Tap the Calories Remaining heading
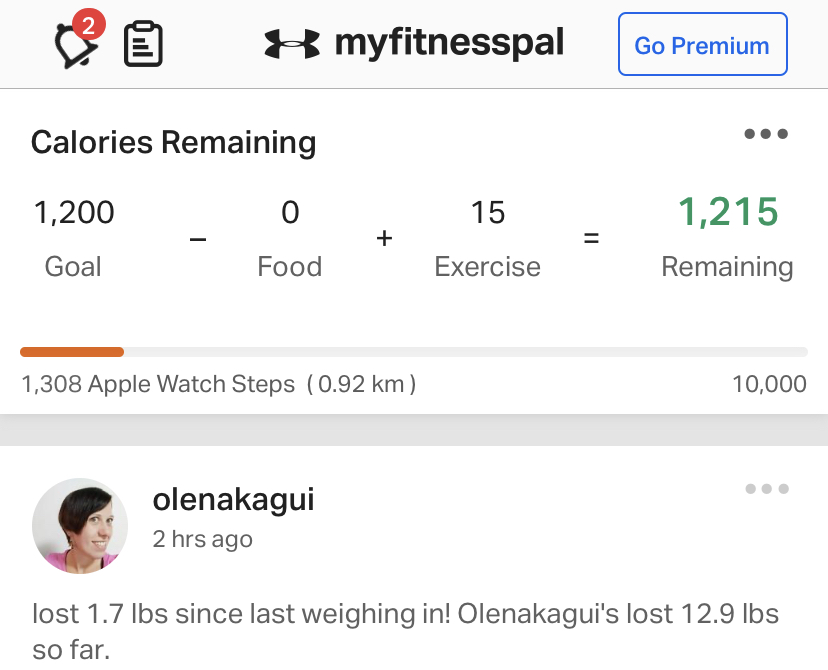Screen dimensions: 828x670 tap(173, 143)
